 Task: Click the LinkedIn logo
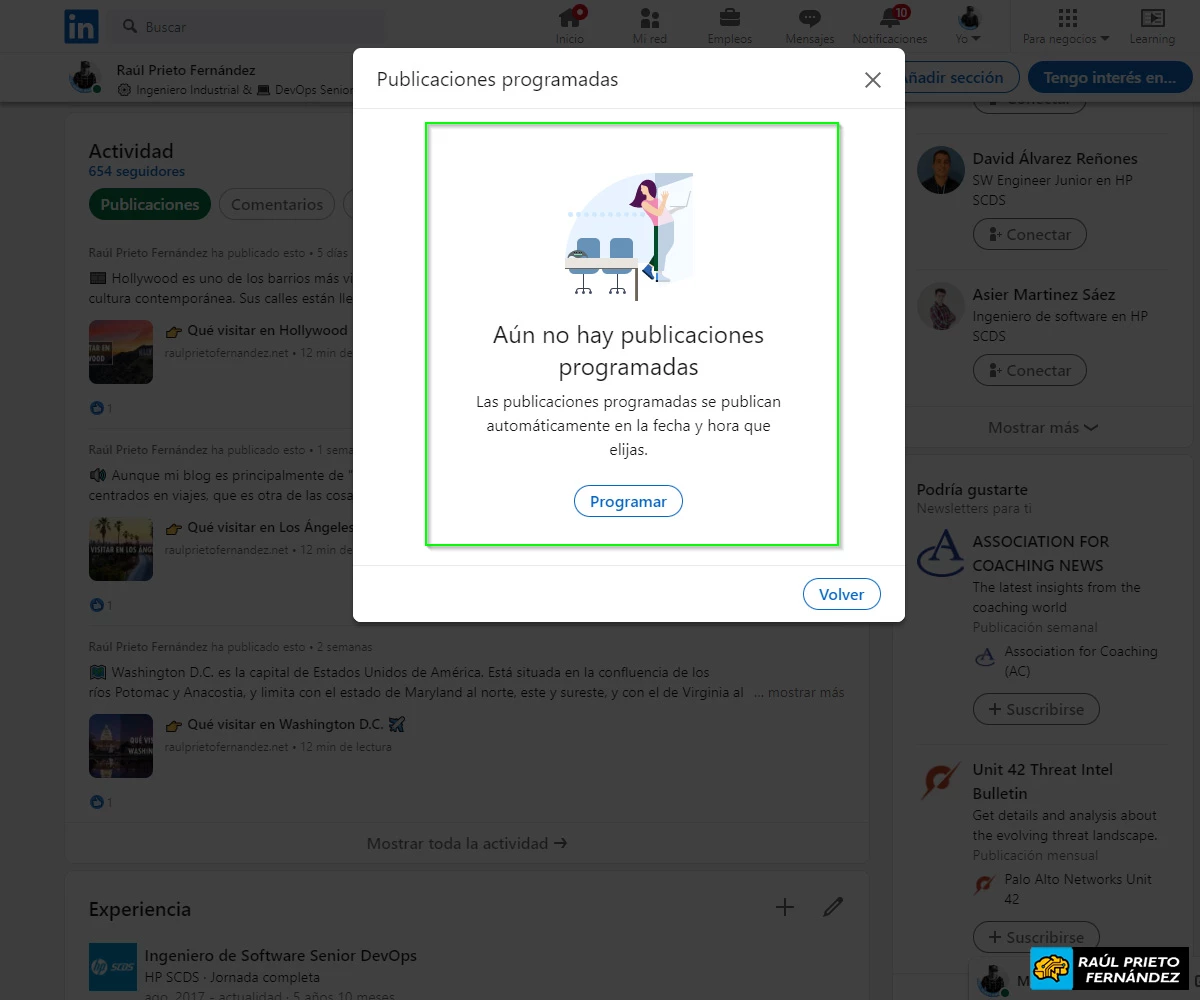(81, 27)
